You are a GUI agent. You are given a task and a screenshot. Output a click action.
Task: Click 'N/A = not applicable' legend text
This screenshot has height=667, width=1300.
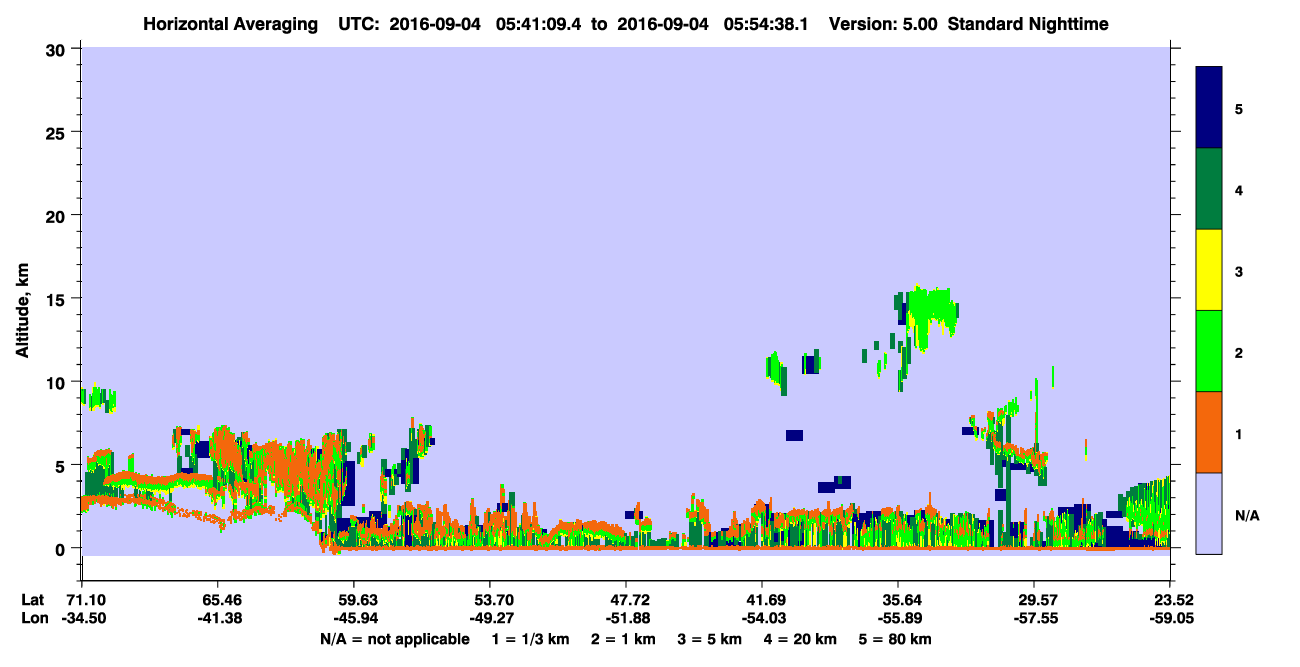tap(394, 639)
